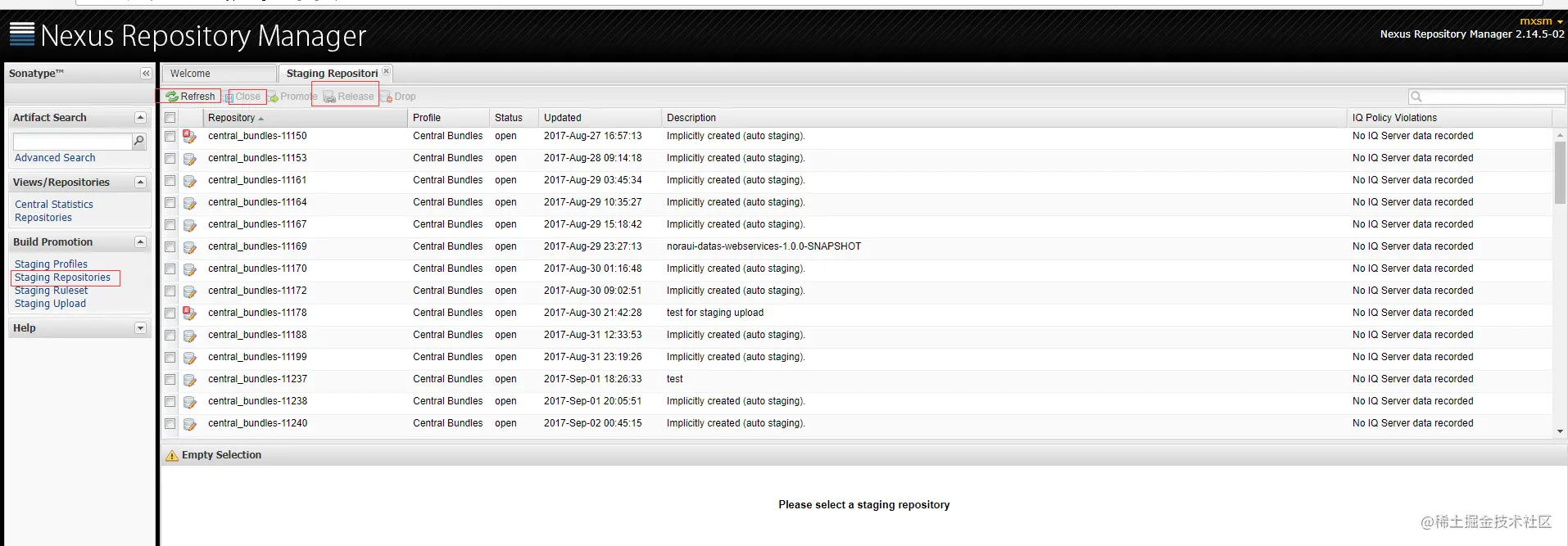Click repository icon for central_bundles-11237
Viewport: 1568px width, 546px height.
(x=189, y=380)
